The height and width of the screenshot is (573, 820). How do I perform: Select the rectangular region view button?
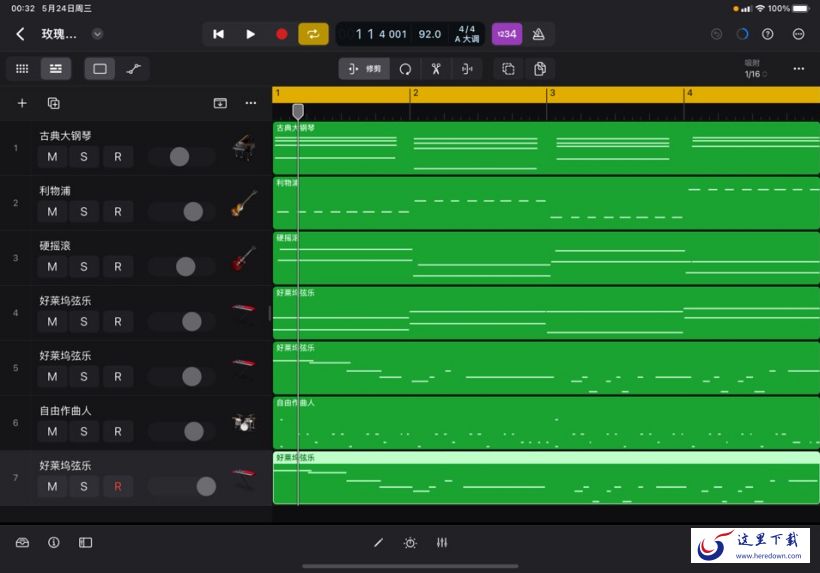100,69
